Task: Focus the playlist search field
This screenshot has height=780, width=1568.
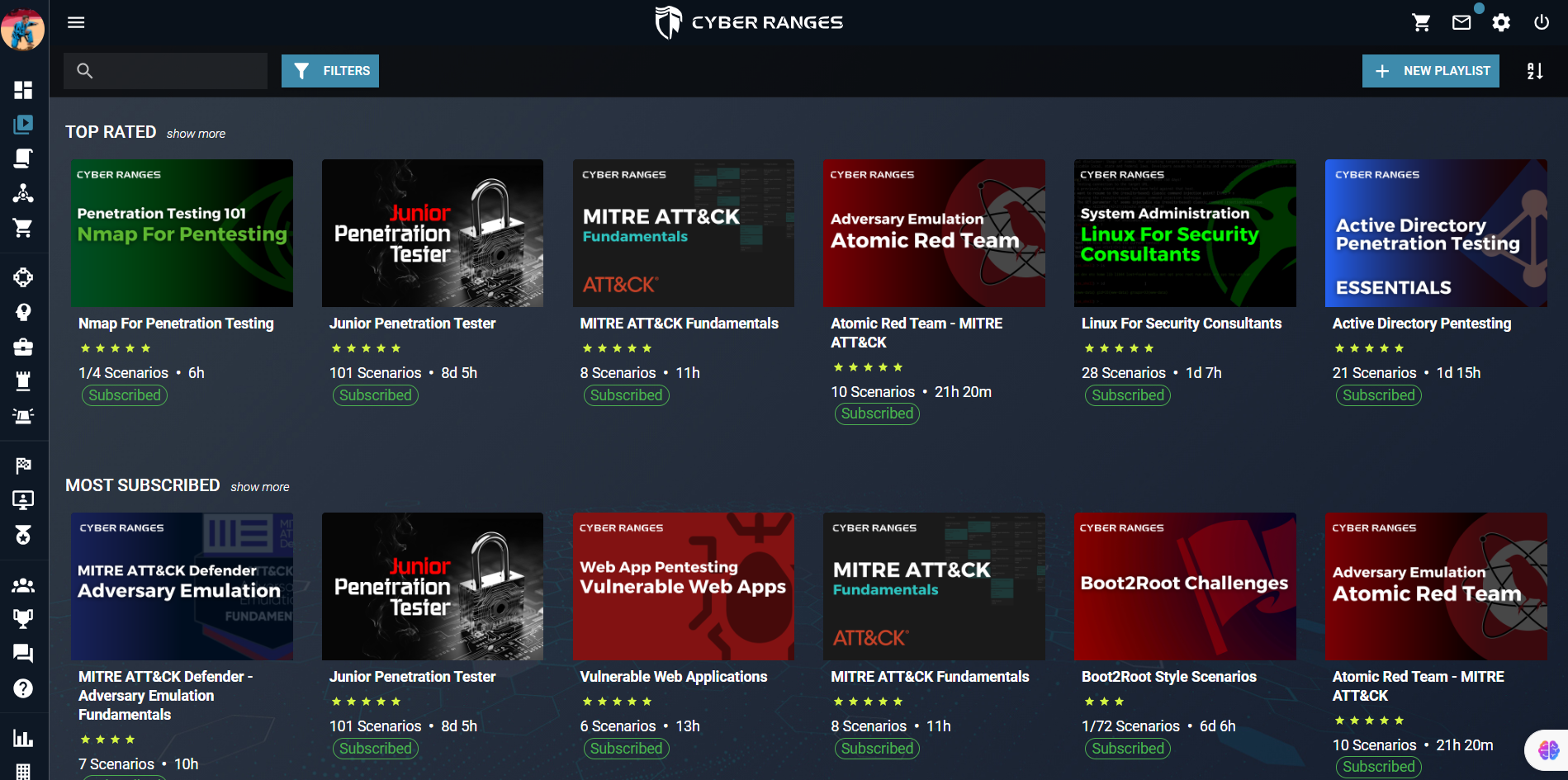Action: [165, 71]
